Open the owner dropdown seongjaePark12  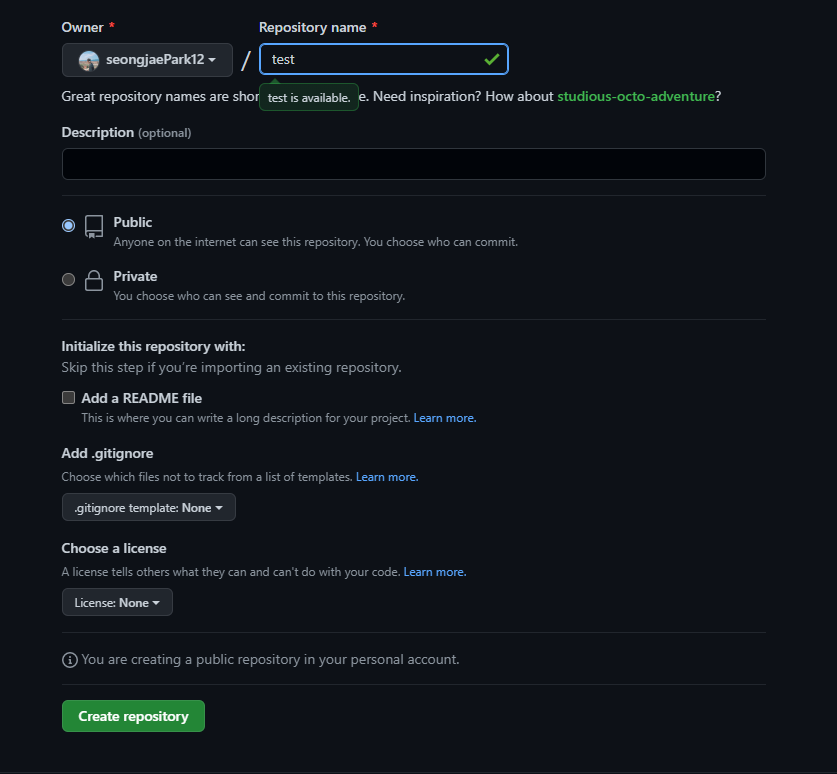pos(147,60)
